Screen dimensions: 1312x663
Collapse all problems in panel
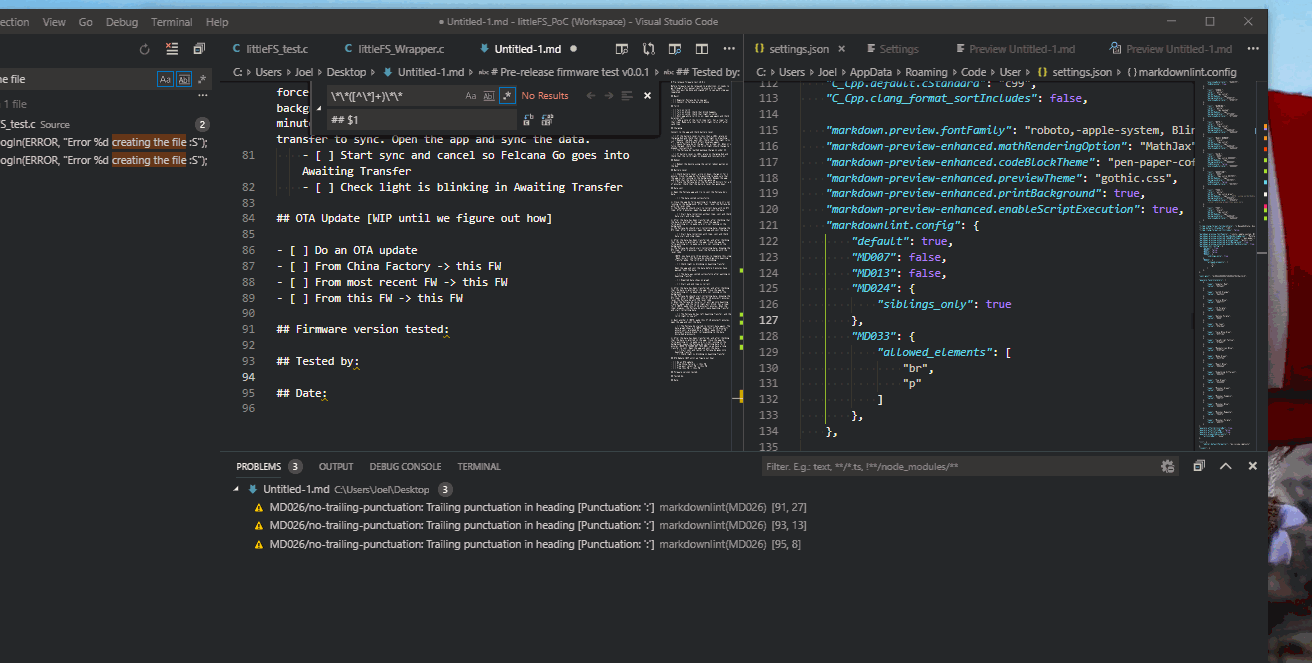(x=1199, y=467)
